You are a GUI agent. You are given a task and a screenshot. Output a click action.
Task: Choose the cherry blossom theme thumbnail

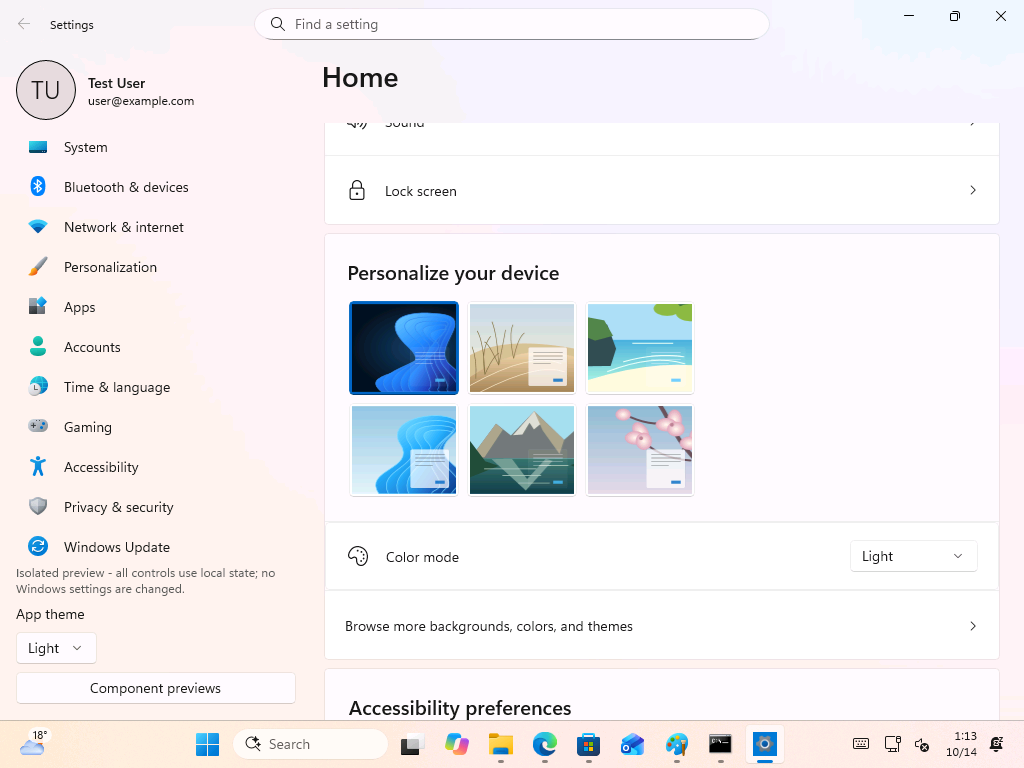pyautogui.click(x=640, y=450)
